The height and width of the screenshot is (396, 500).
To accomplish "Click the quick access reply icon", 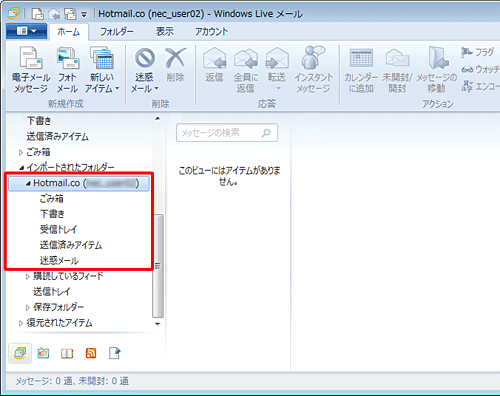I will point(54,14).
